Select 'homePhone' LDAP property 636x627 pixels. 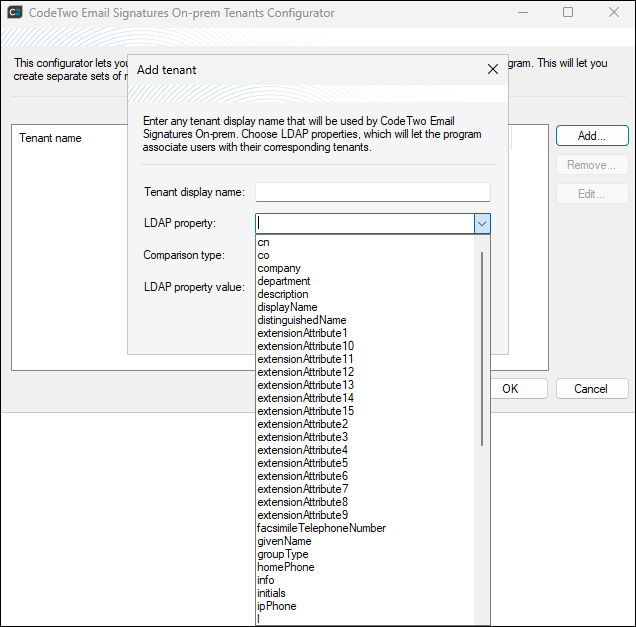[285, 567]
